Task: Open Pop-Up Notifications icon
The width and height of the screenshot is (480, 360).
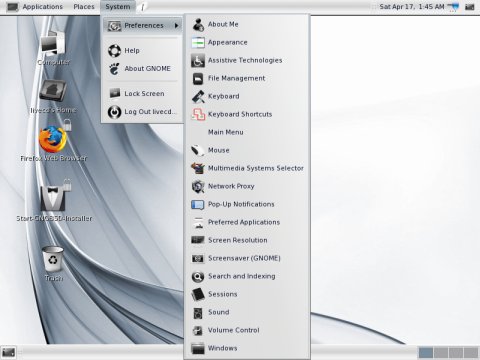Action: 198,204
